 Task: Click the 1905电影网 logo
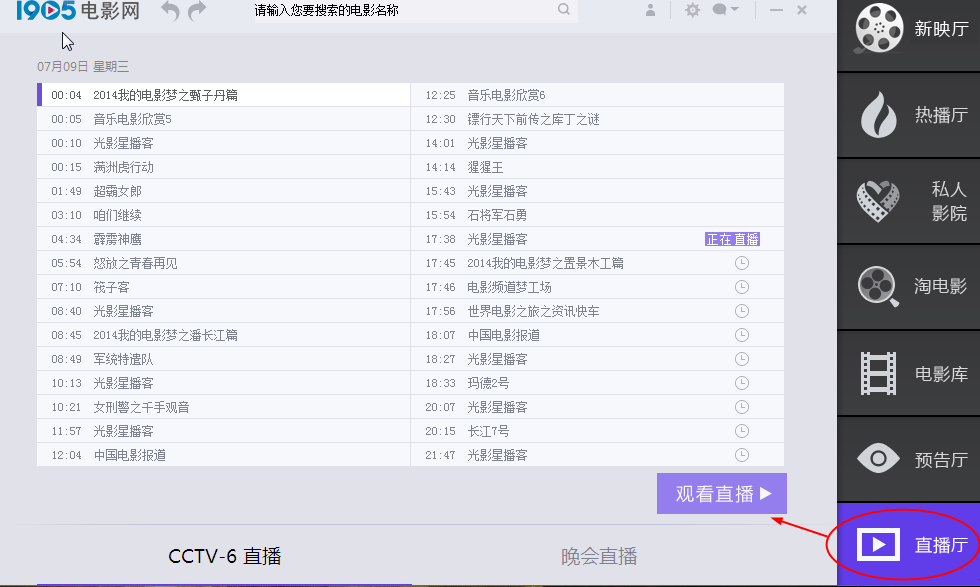(78, 11)
